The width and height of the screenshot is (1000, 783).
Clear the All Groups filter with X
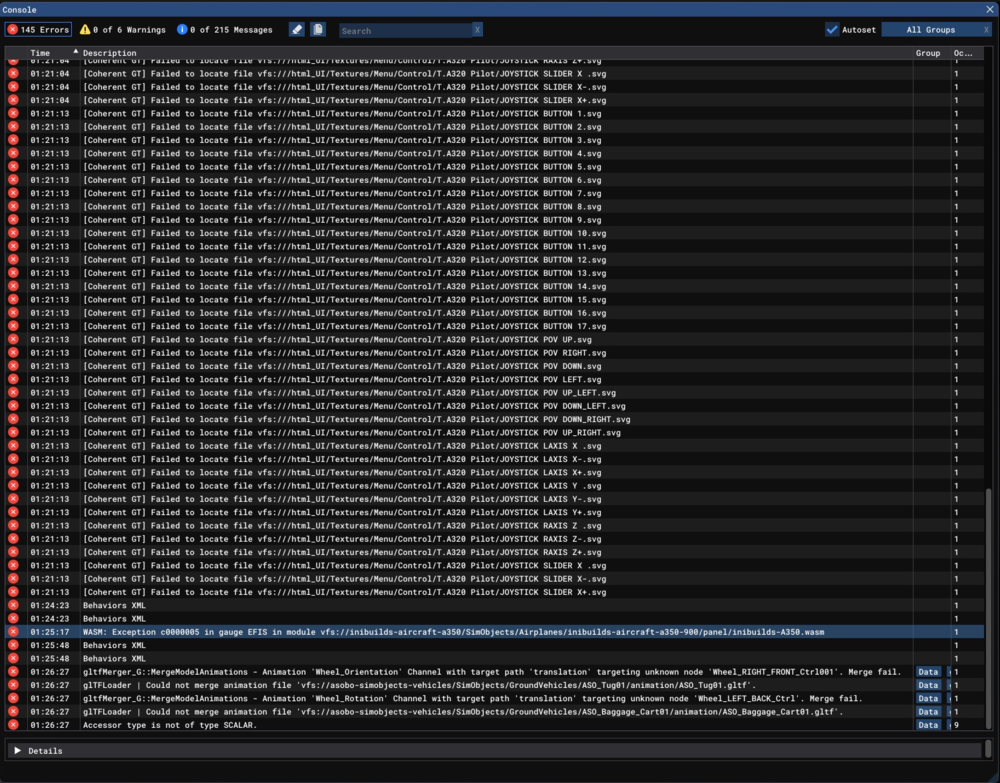tap(986, 30)
